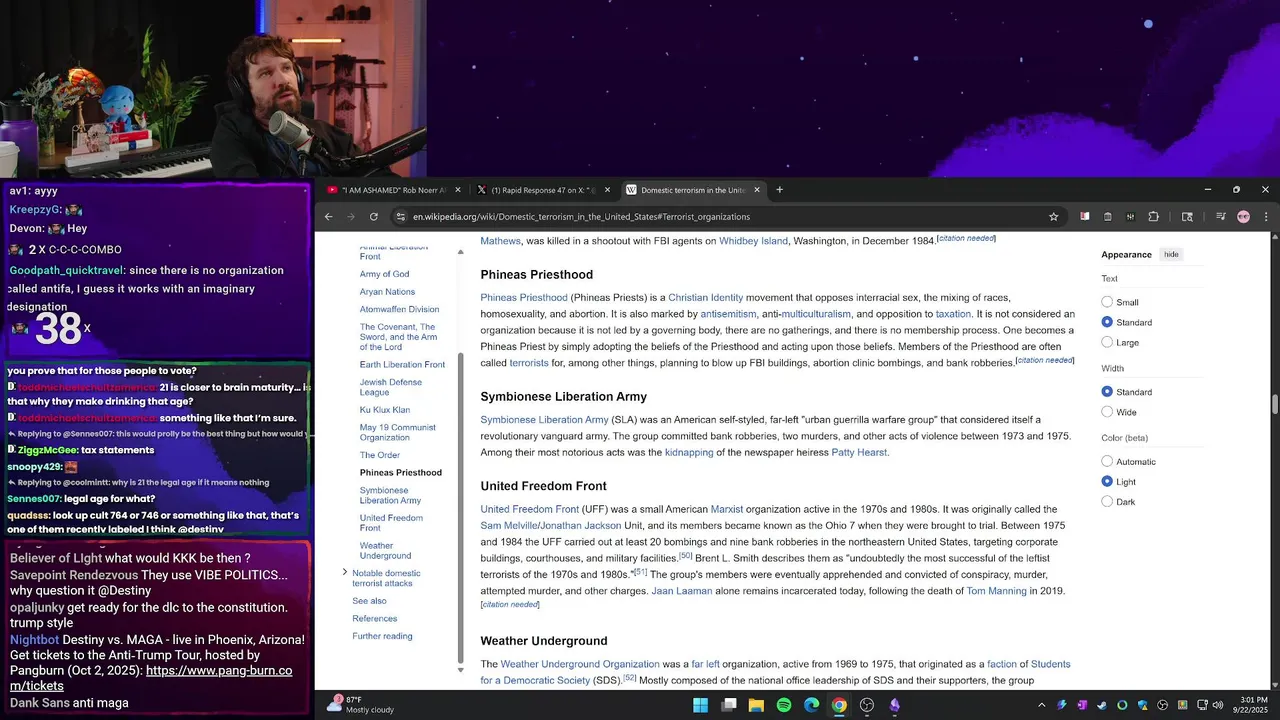Jump to Weather Underground in contents
1280x720 pixels.
click(x=385, y=551)
